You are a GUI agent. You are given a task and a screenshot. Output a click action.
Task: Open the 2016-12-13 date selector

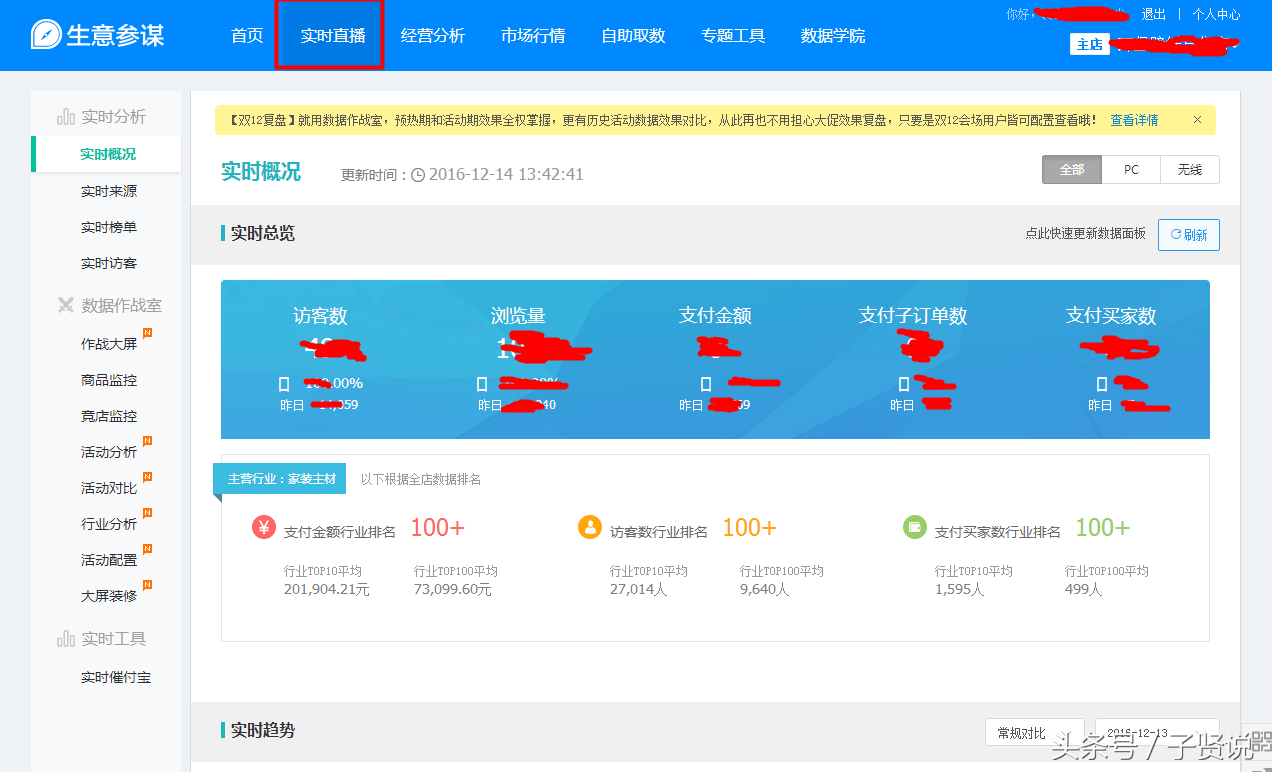(x=1156, y=732)
